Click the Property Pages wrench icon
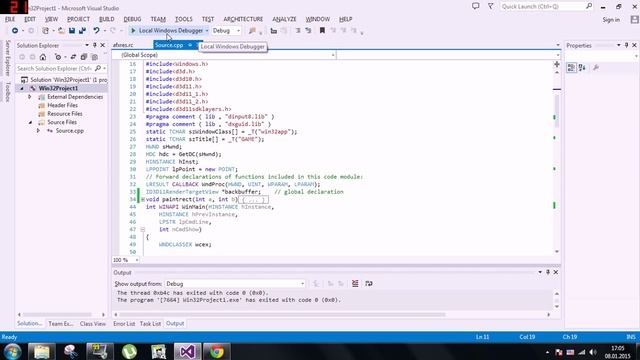Screen dimensions: 640x360 [596, 68]
